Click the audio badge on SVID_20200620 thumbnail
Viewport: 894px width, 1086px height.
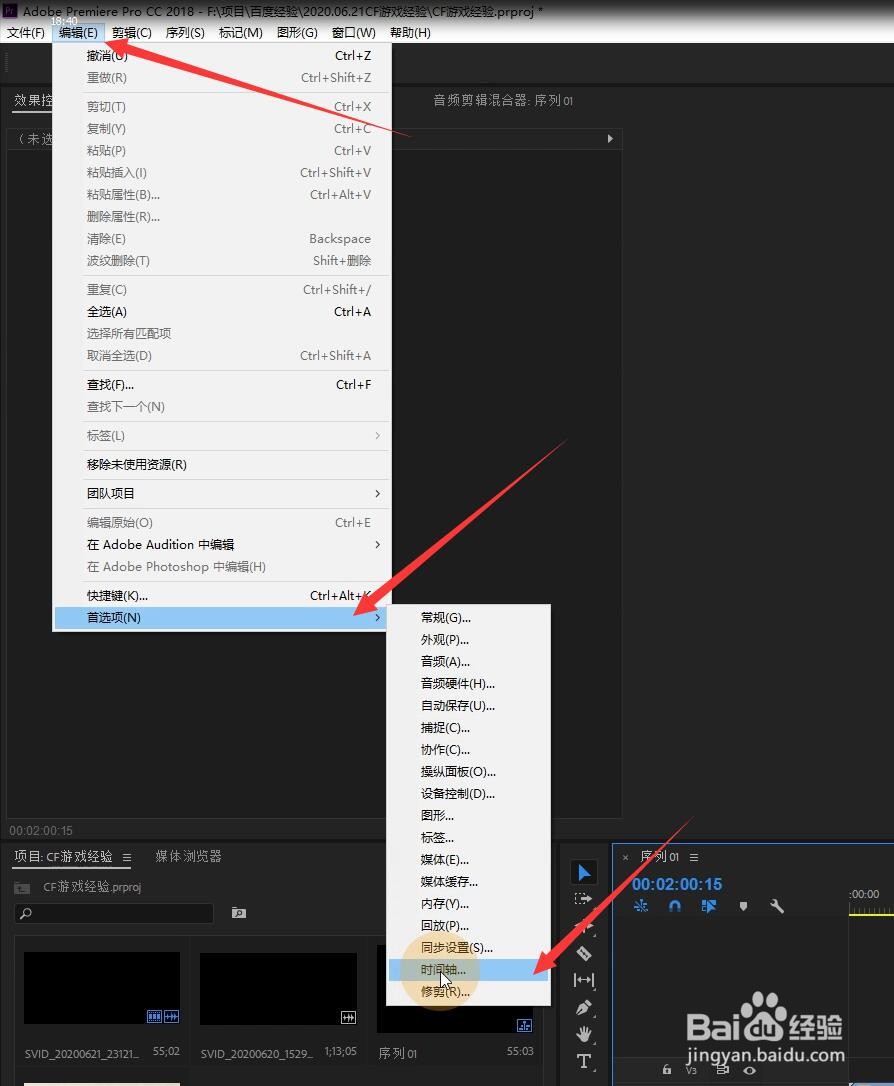pyautogui.click(x=348, y=1017)
